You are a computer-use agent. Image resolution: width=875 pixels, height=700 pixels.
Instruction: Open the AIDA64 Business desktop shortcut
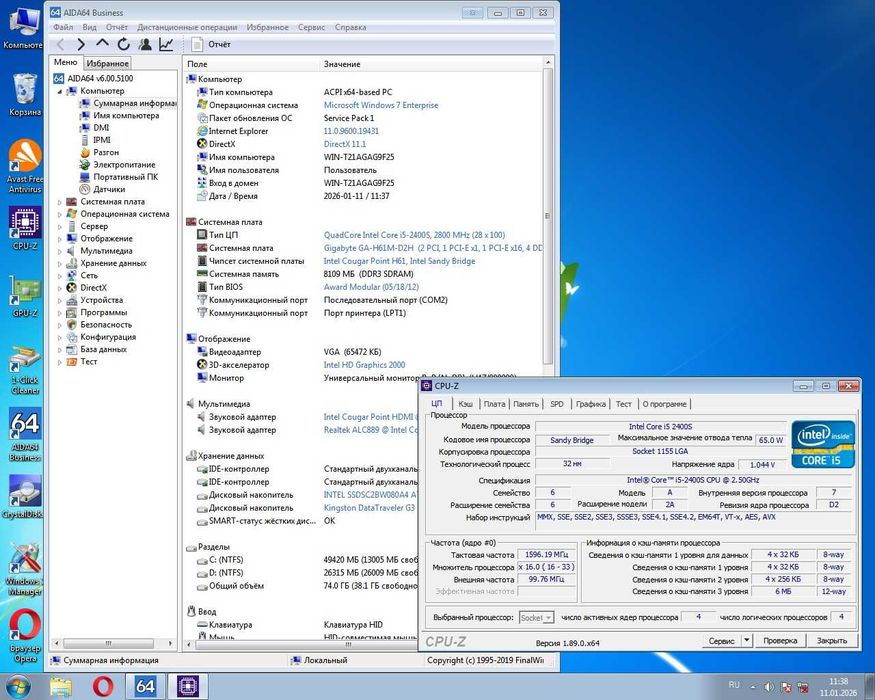(25, 434)
